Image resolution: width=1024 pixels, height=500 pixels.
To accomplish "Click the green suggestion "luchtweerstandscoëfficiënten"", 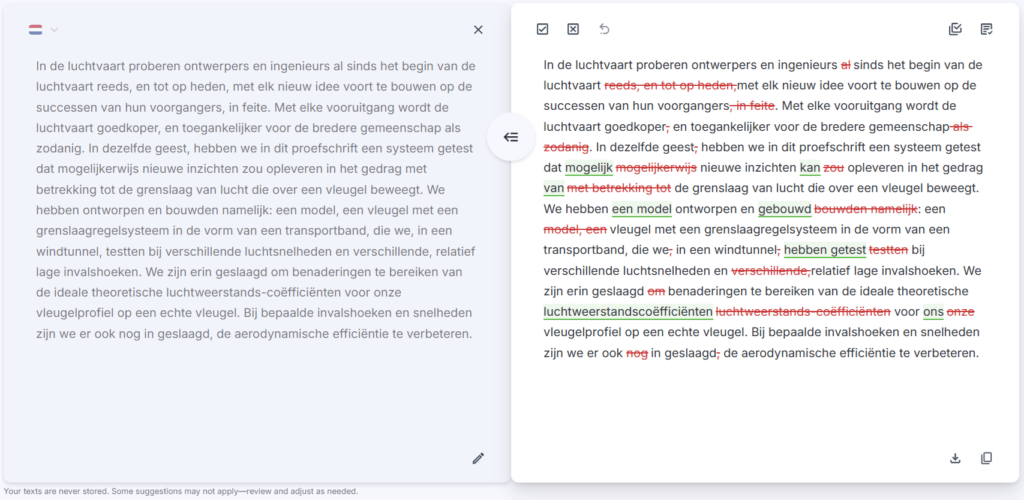I will tap(627, 312).
